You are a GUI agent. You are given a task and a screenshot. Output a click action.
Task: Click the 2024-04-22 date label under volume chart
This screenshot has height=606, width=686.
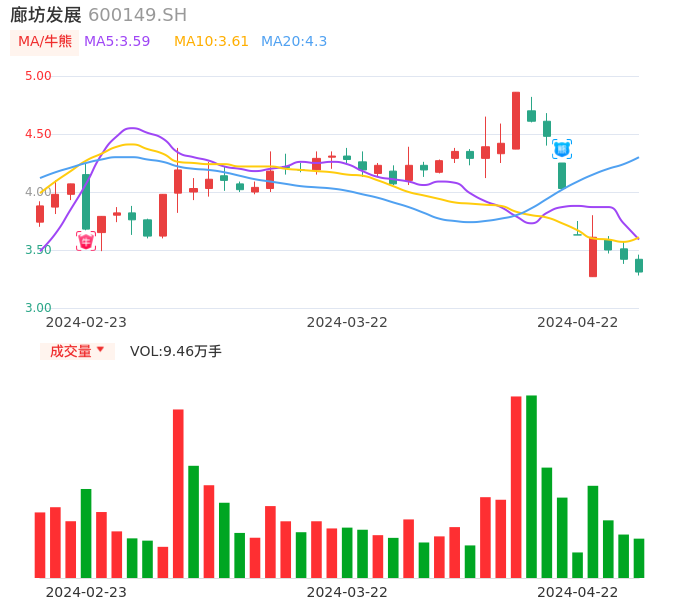577,592
